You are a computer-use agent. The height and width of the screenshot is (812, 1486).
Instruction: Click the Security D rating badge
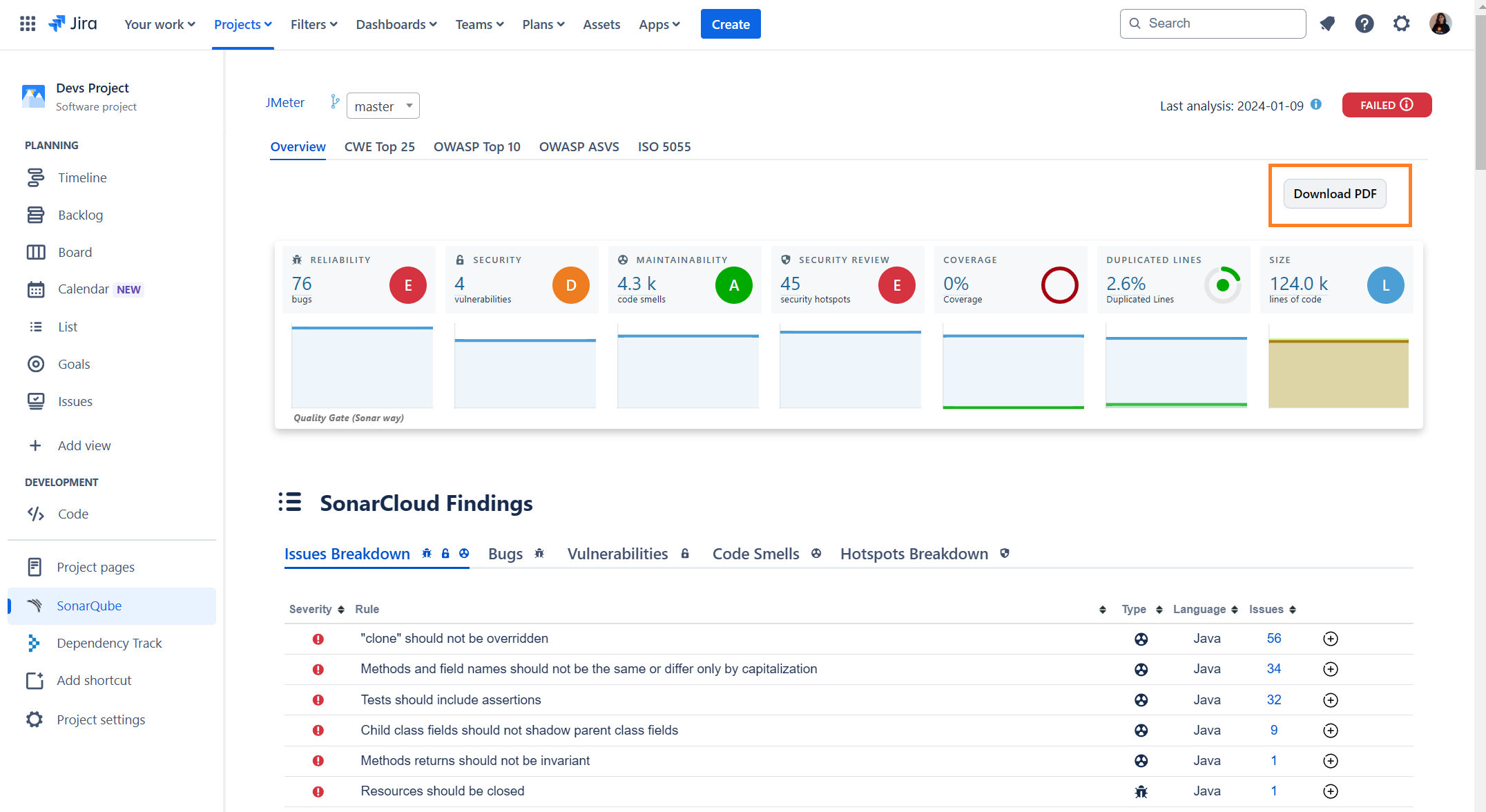[x=571, y=285]
